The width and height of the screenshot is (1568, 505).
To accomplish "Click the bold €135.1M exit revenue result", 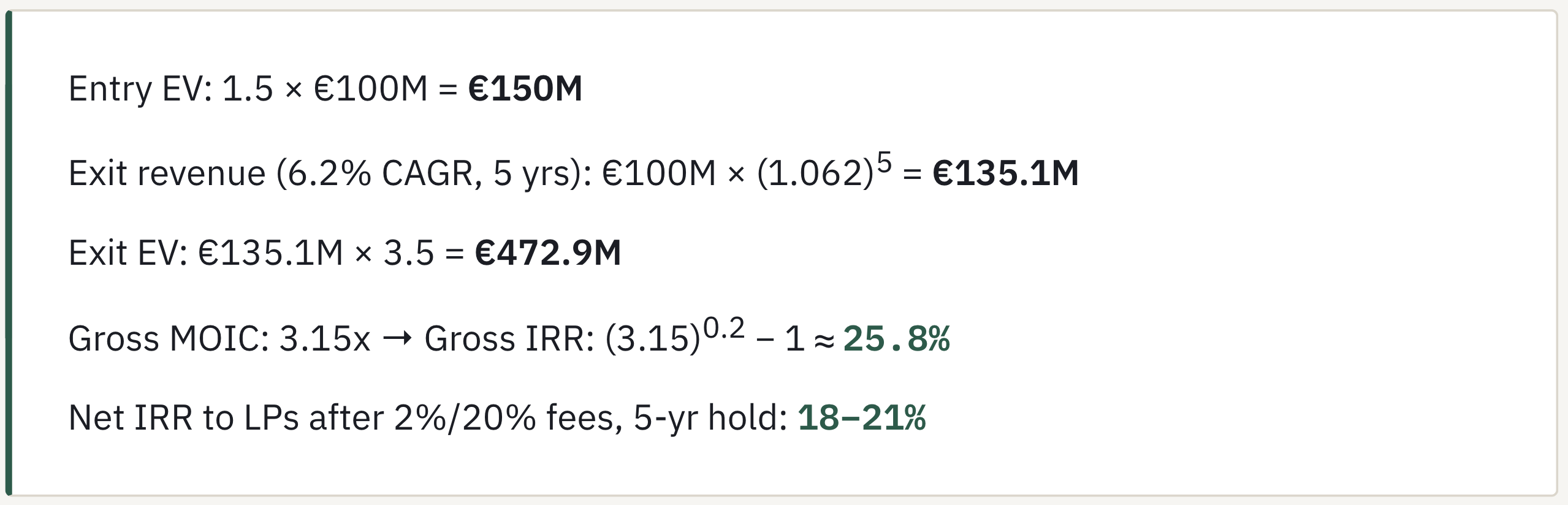I will pyautogui.click(x=1005, y=173).
